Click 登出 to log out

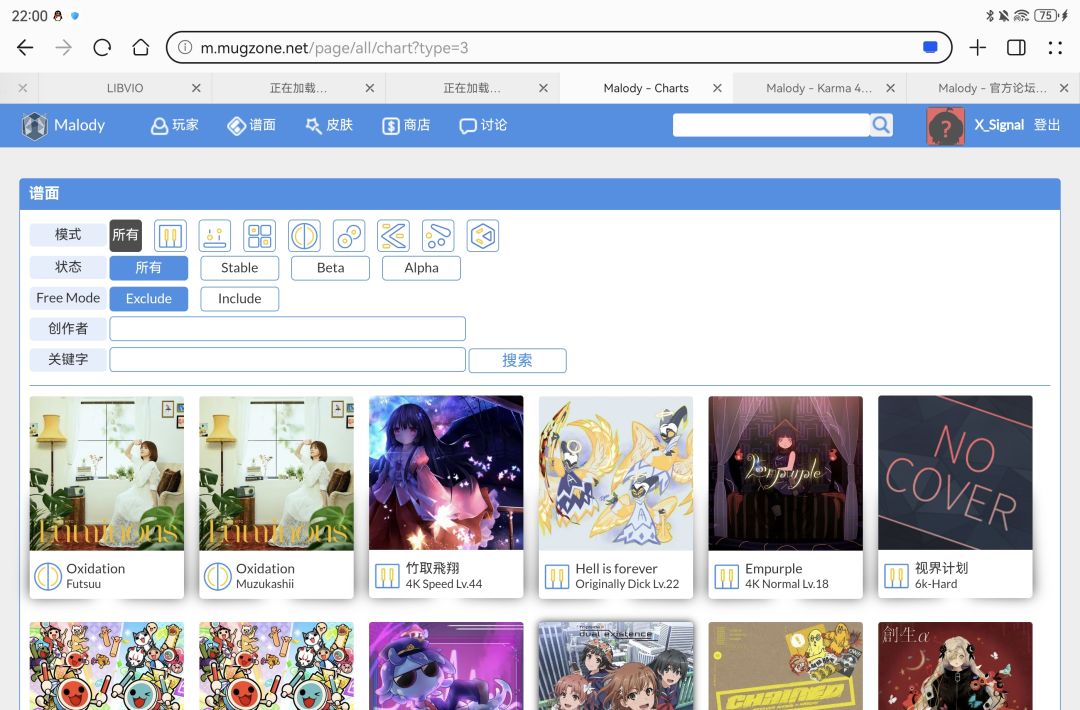tap(1047, 125)
